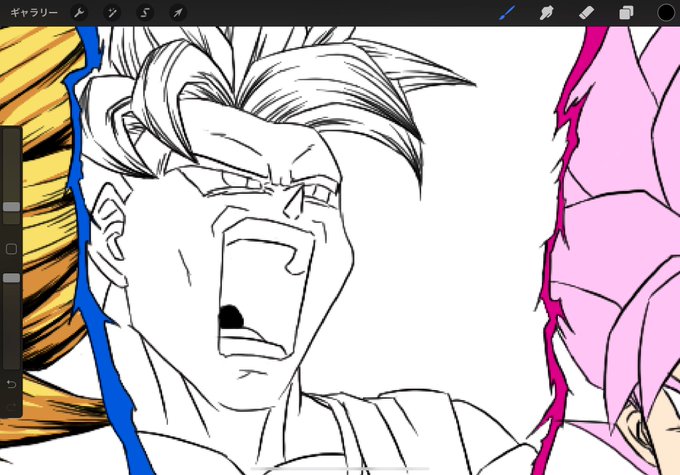Open the Layers panel
The image size is (680, 475).
coord(626,13)
